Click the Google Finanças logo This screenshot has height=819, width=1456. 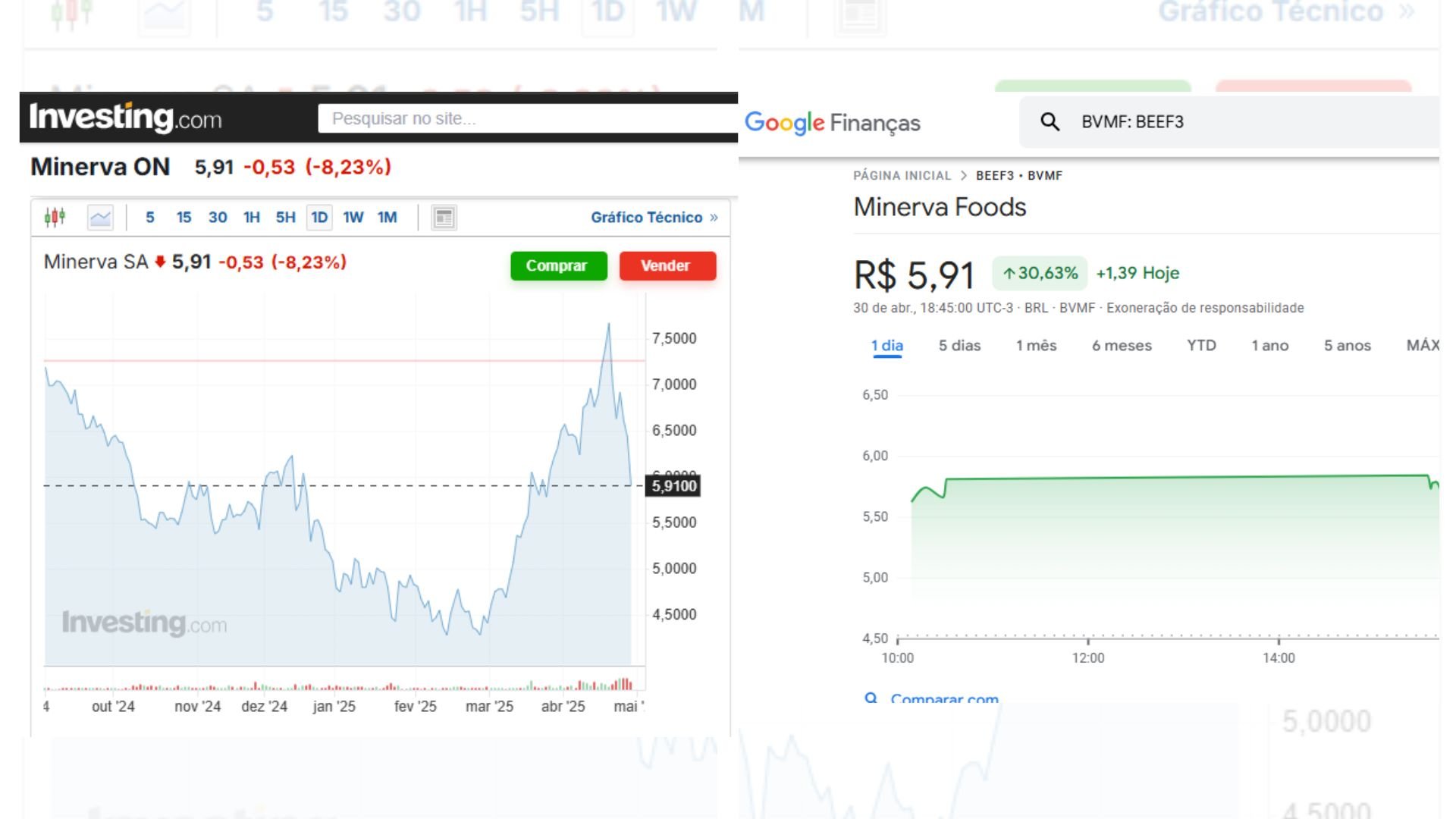(832, 122)
